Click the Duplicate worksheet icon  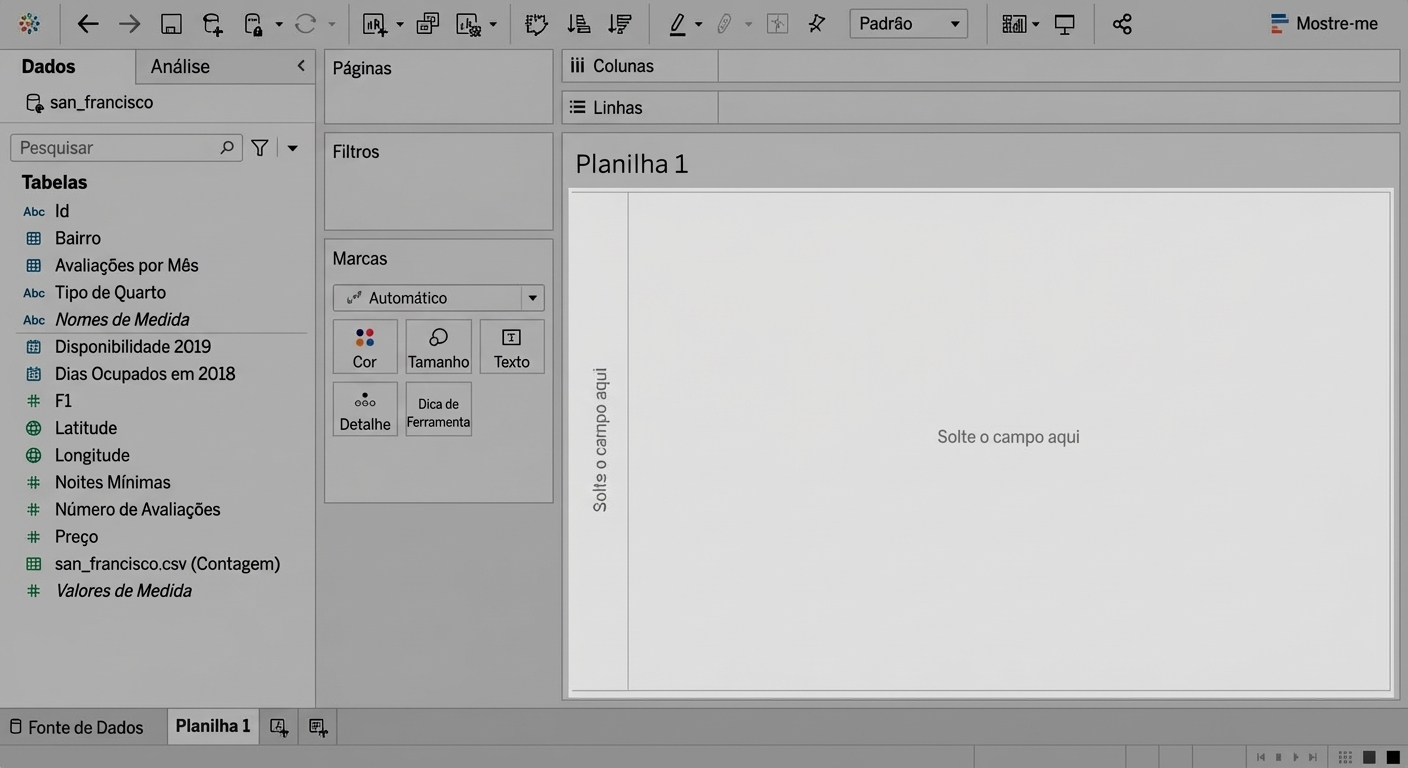click(427, 24)
